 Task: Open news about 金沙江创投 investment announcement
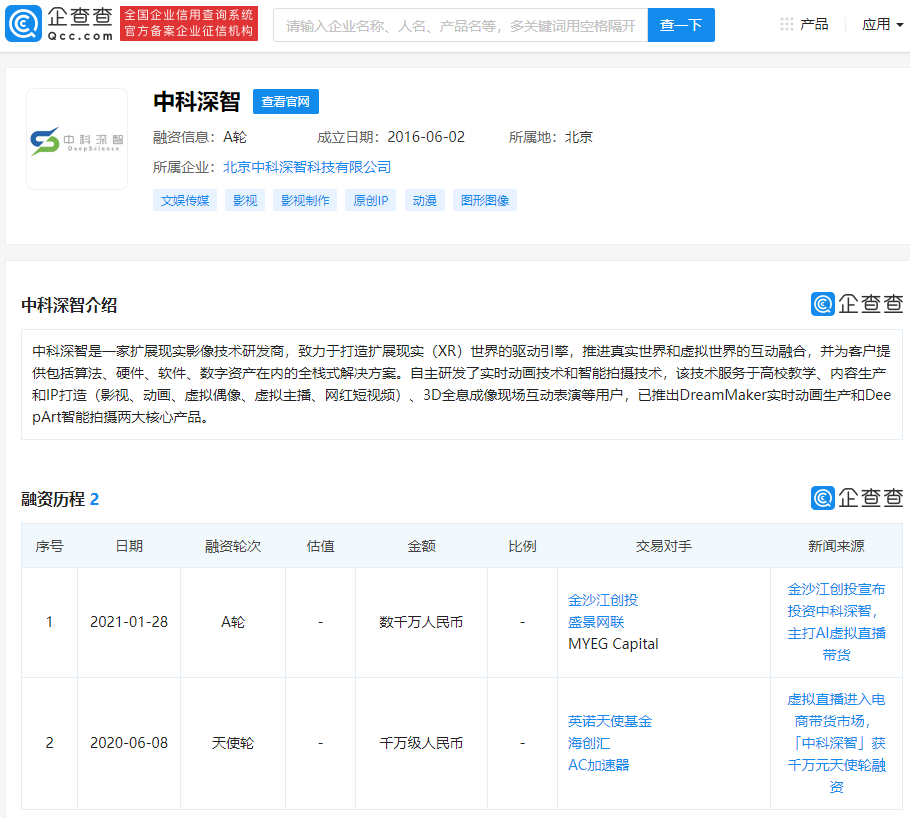pyautogui.click(x=836, y=622)
